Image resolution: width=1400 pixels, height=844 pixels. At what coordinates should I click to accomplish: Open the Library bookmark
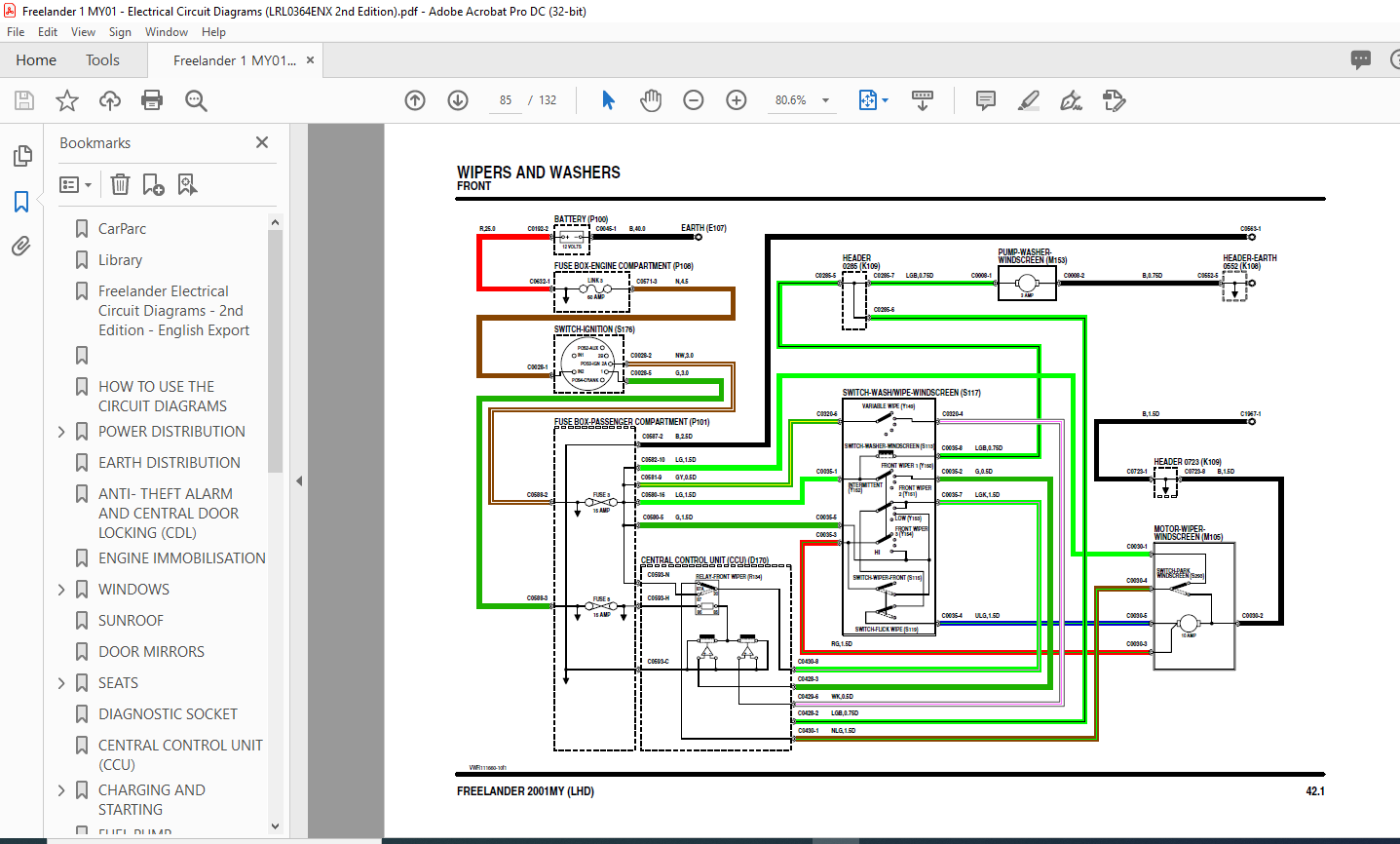coord(121,260)
